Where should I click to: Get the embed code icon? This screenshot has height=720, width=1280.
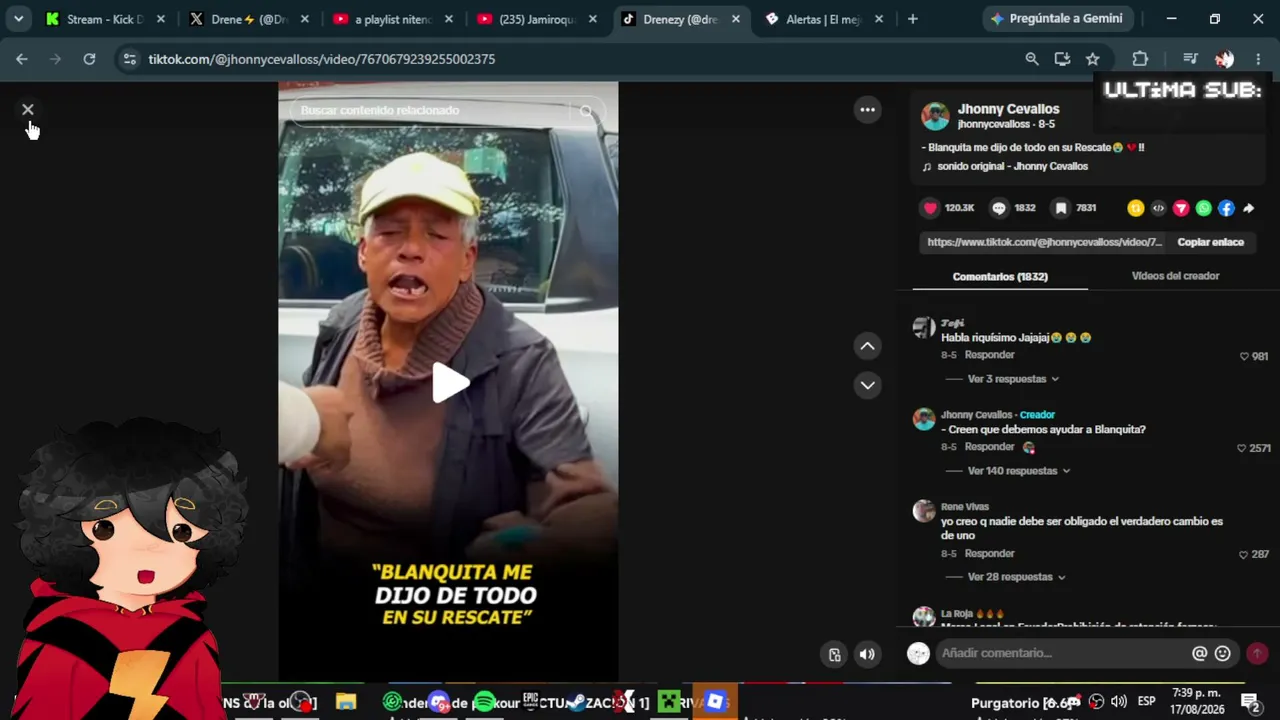[1158, 208]
